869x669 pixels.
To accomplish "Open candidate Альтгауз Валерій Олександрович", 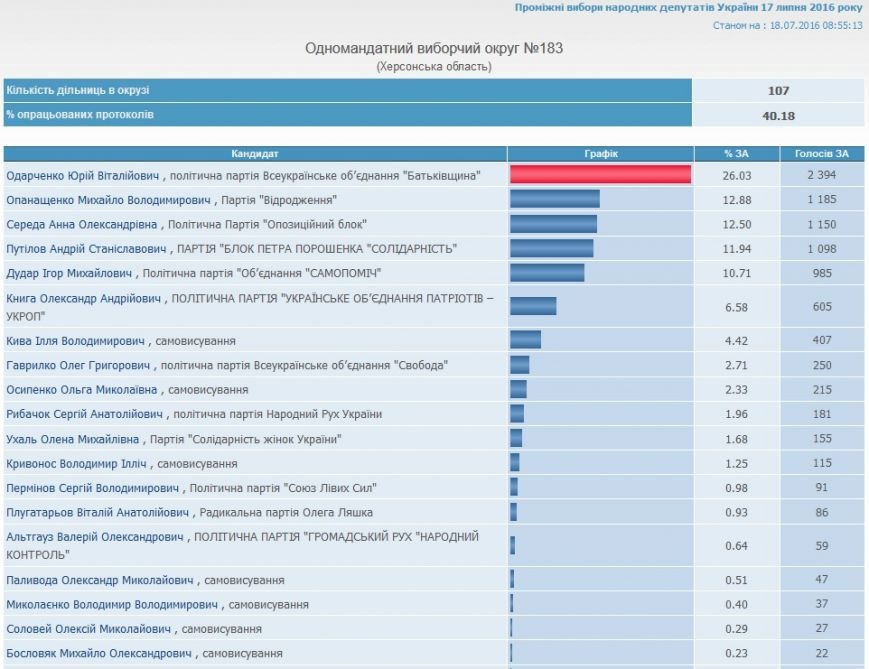I will click(x=95, y=537).
